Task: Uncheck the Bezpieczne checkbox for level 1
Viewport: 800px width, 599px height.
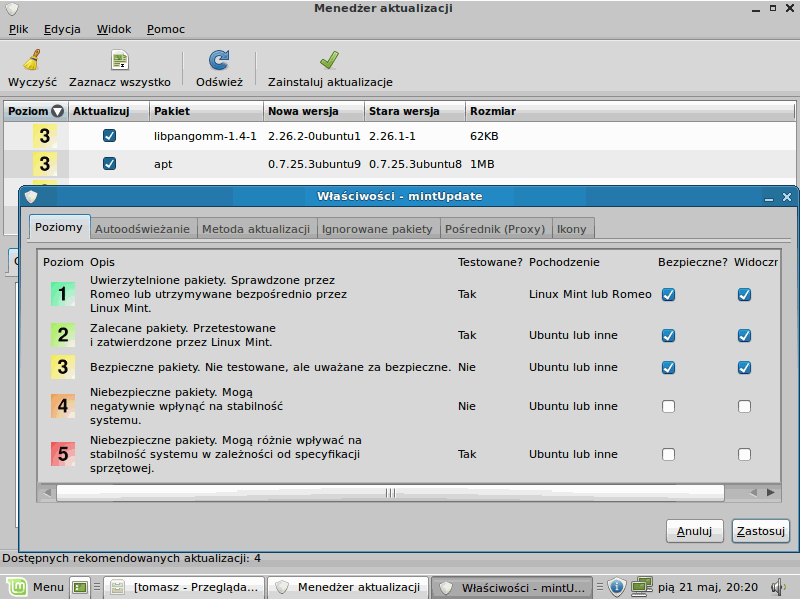Action: coord(668,294)
